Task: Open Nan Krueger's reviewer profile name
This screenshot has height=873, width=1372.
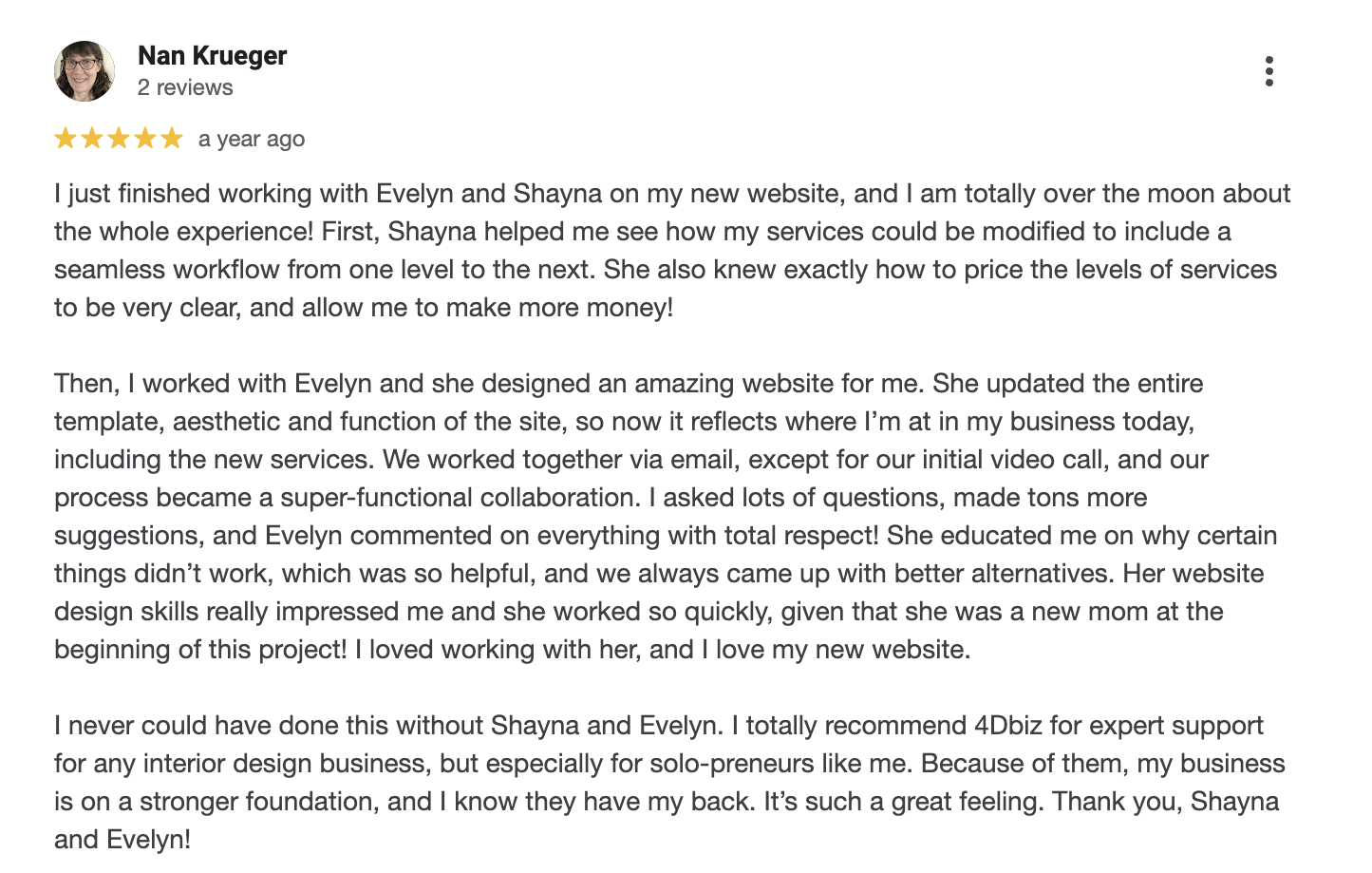Action: [x=212, y=56]
